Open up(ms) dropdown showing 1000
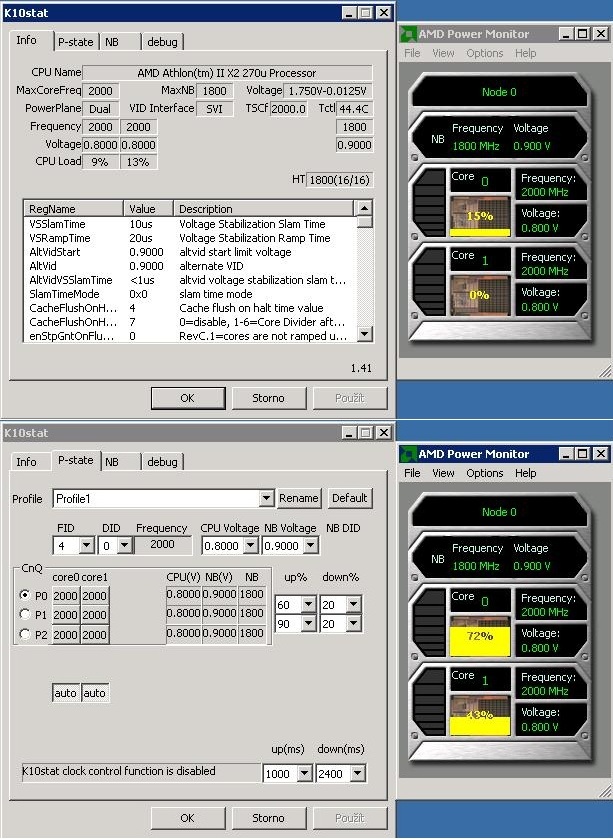The image size is (613, 839). click(x=304, y=774)
